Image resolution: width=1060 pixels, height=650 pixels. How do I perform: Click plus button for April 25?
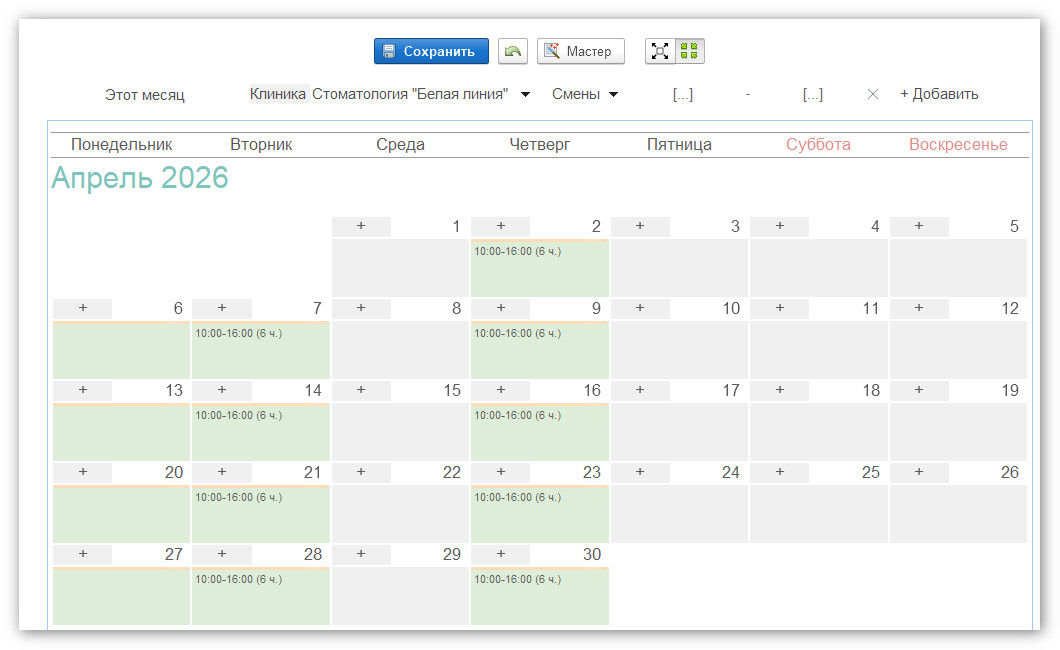780,472
